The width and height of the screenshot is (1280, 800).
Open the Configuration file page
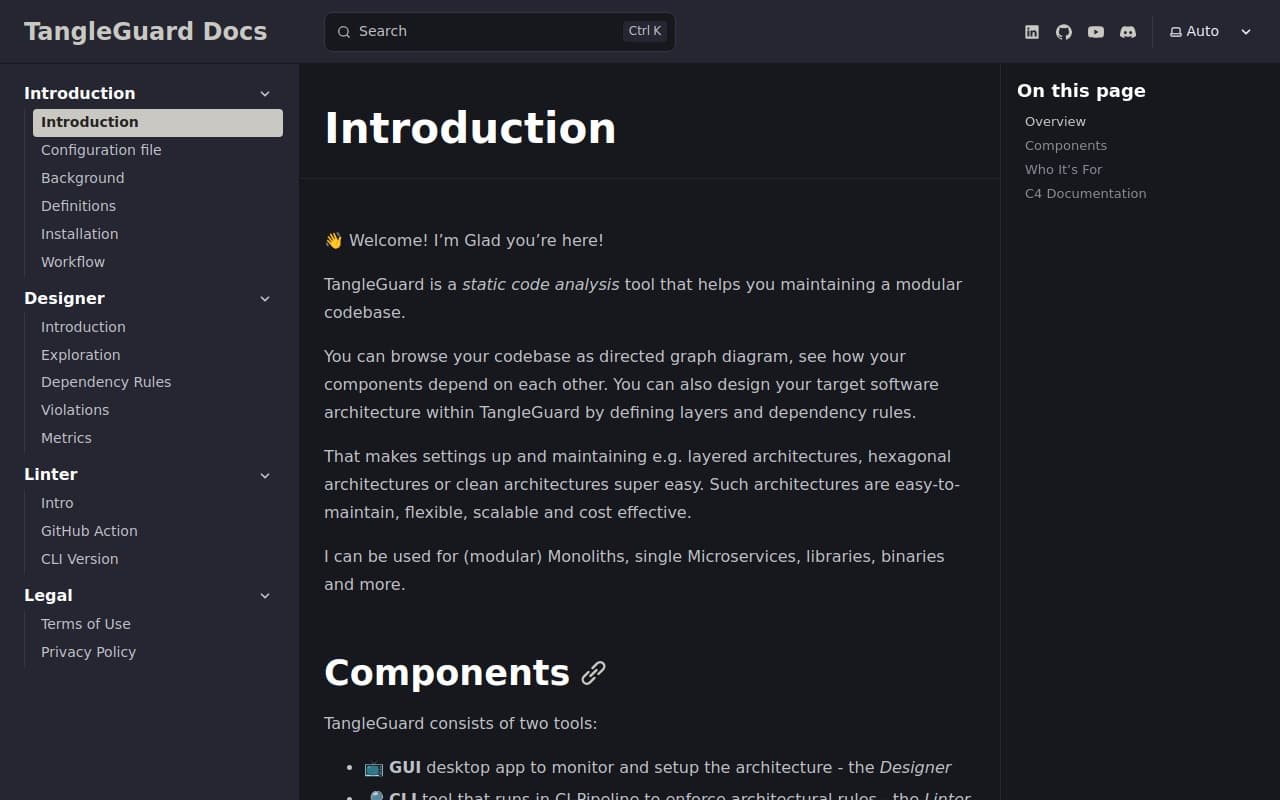pyautogui.click(x=101, y=150)
